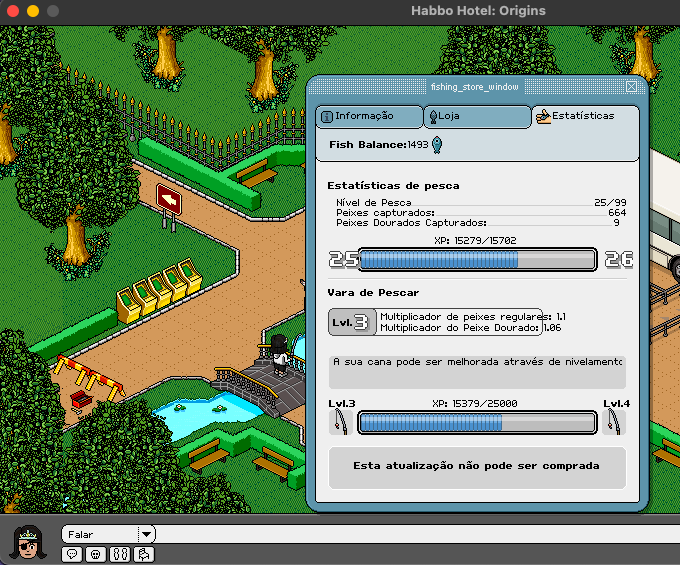Click the yellow macOS minimize window button
680x565 pixels.
33,11
